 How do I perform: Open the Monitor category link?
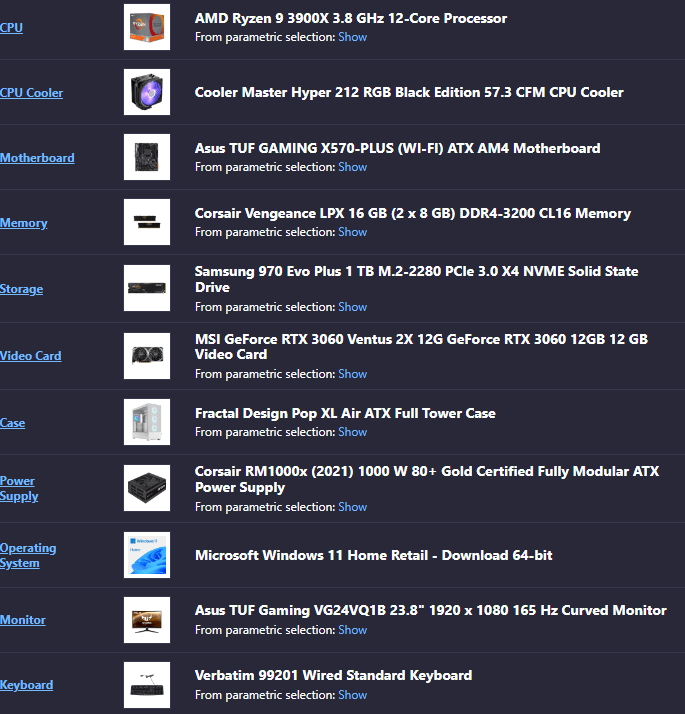tap(23, 620)
